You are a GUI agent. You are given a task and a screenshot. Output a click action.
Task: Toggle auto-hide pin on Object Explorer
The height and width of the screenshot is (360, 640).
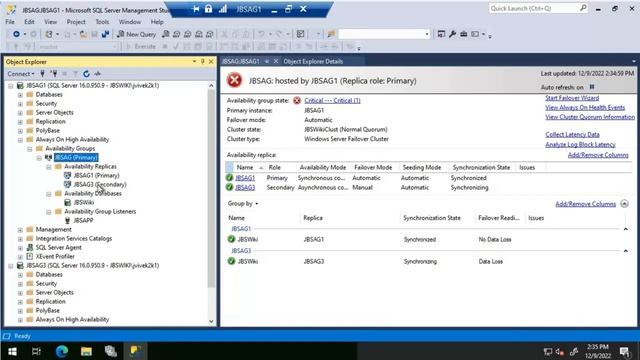pos(202,62)
